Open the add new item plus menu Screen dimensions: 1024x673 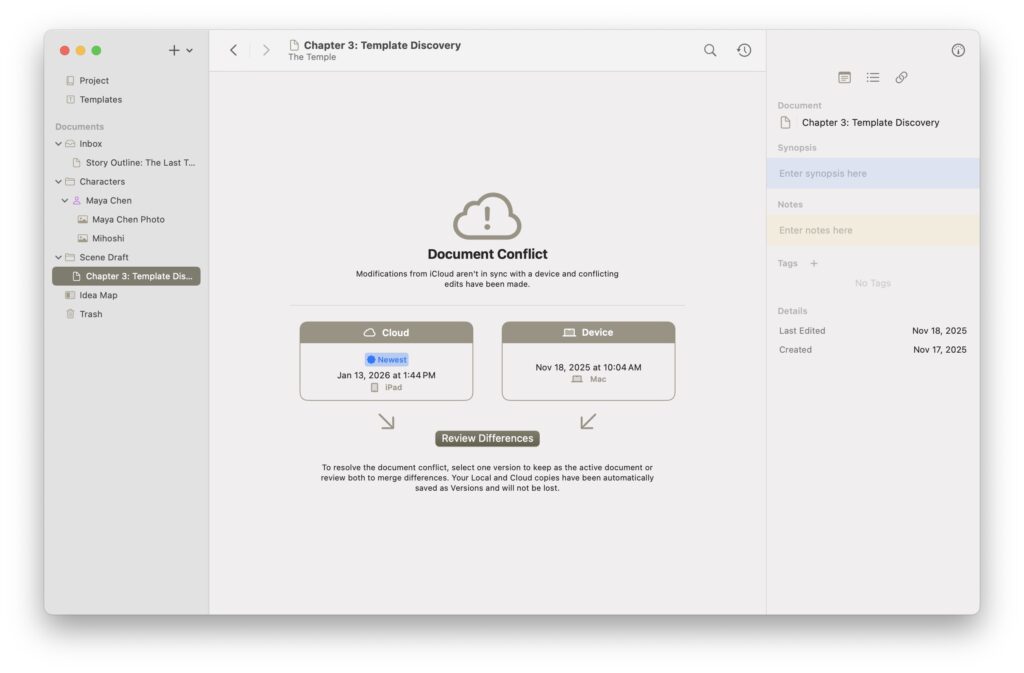(x=180, y=50)
